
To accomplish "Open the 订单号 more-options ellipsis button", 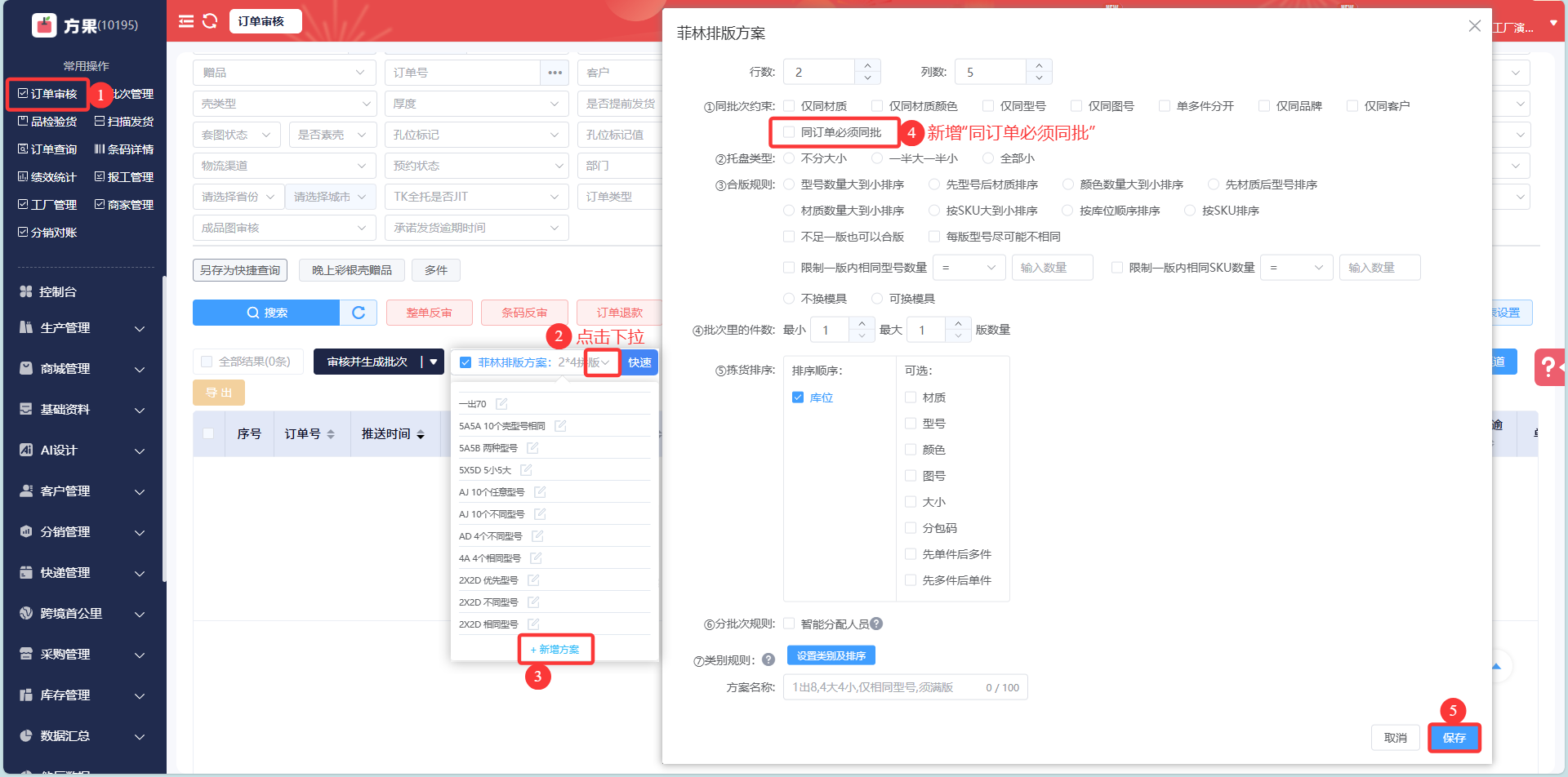I will (x=555, y=73).
